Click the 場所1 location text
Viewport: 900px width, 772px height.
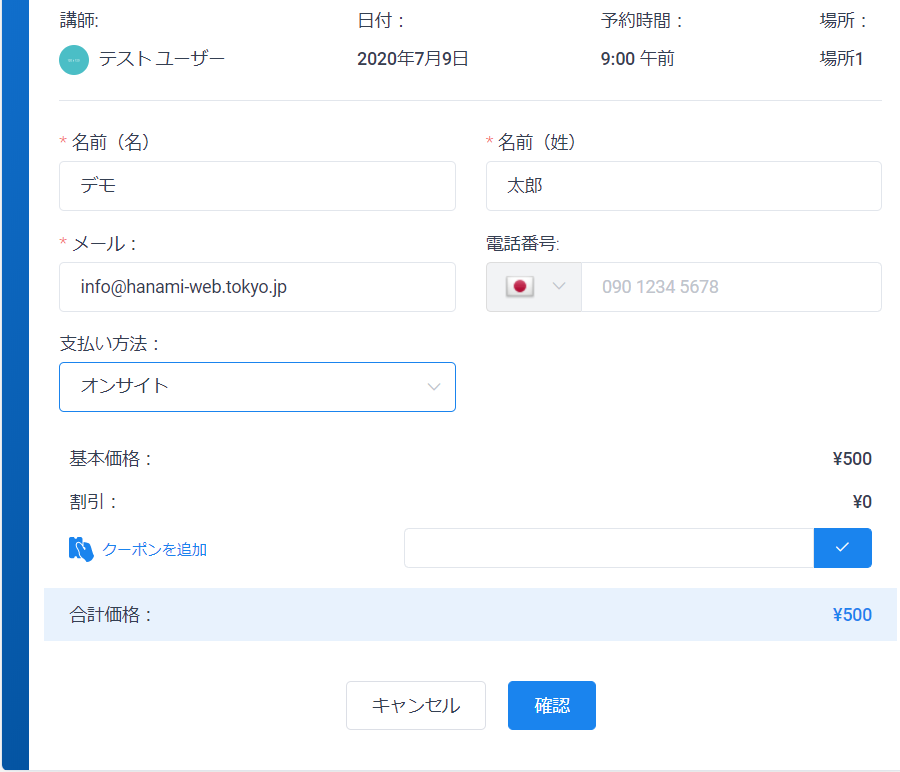click(841, 59)
